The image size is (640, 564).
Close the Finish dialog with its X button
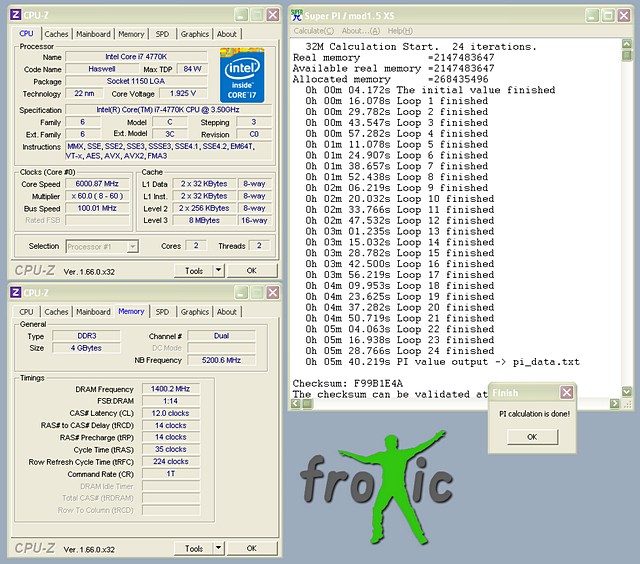tap(567, 393)
